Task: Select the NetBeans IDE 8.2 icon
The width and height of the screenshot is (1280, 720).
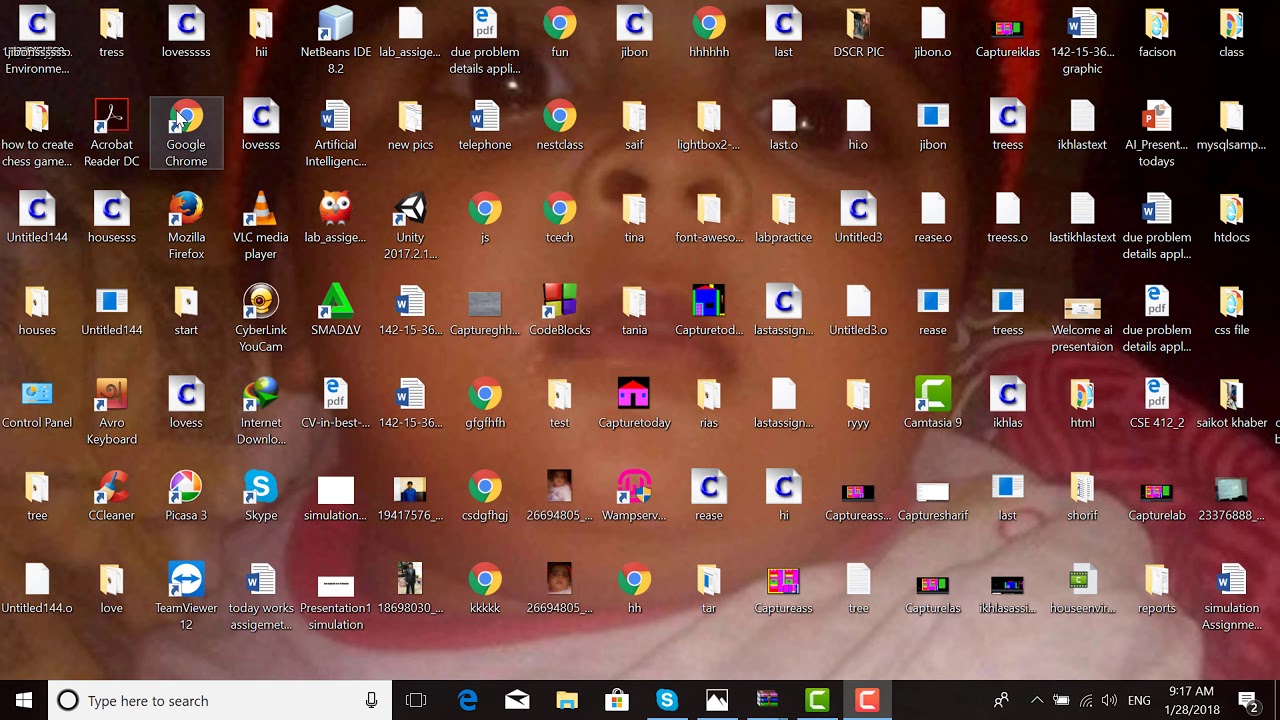Action: click(336, 40)
